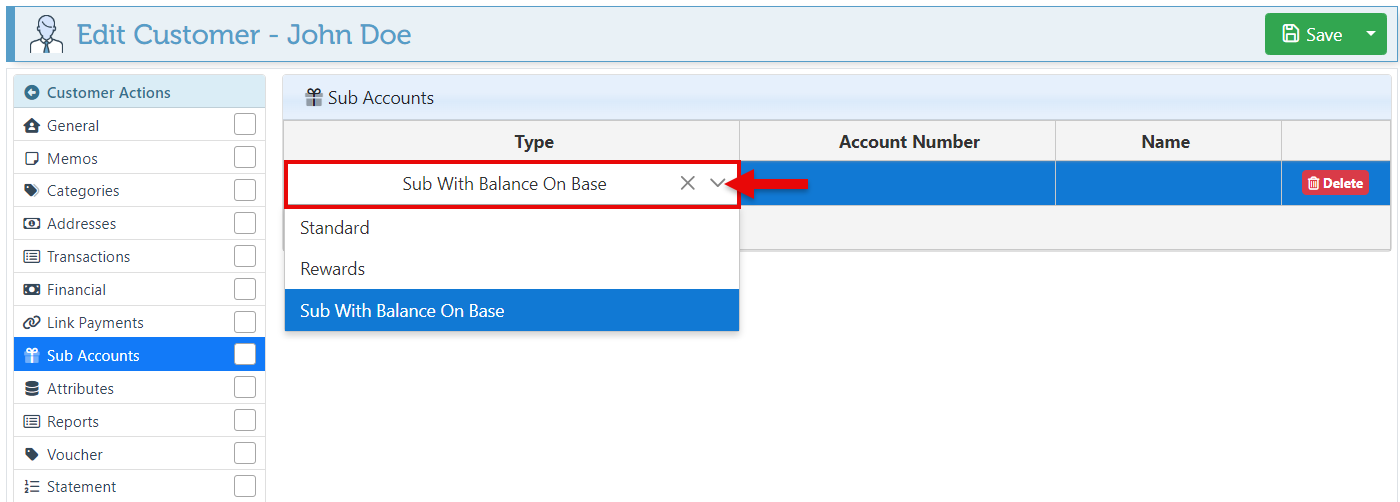Delete the sub account row
Viewport: 1400px width, 502px height.
(1335, 183)
